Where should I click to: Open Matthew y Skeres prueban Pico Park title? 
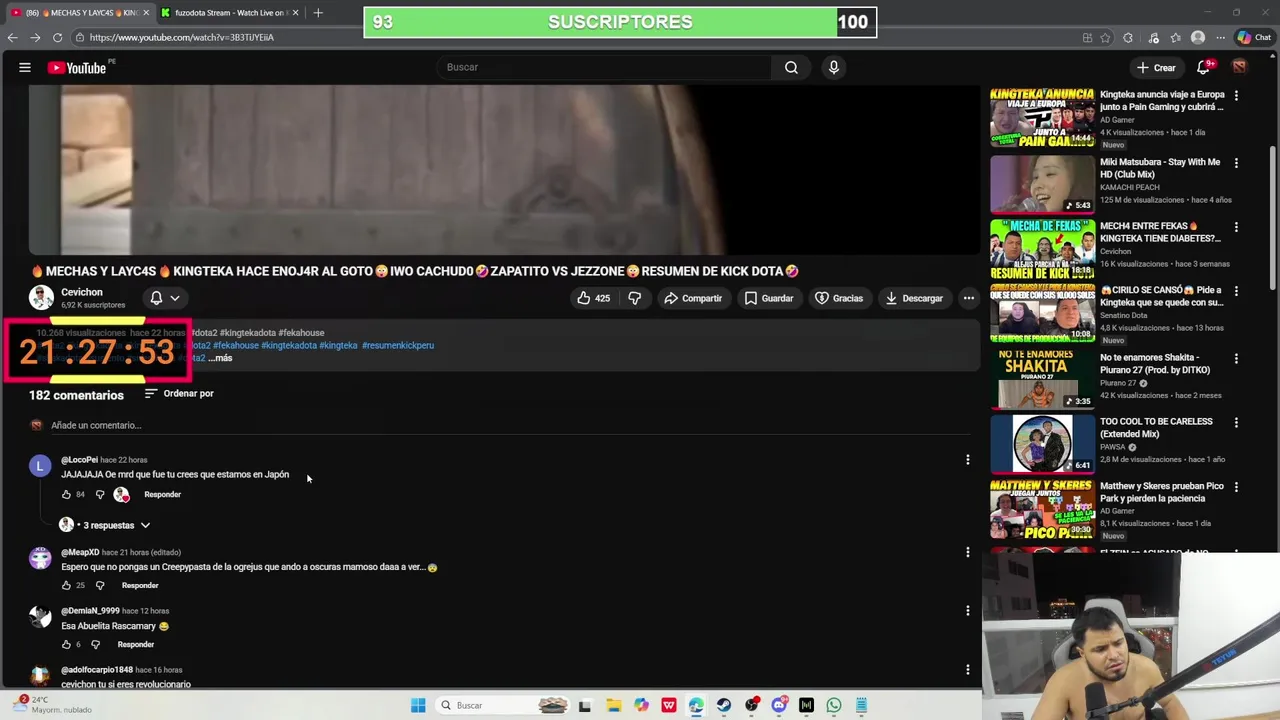point(1161,492)
